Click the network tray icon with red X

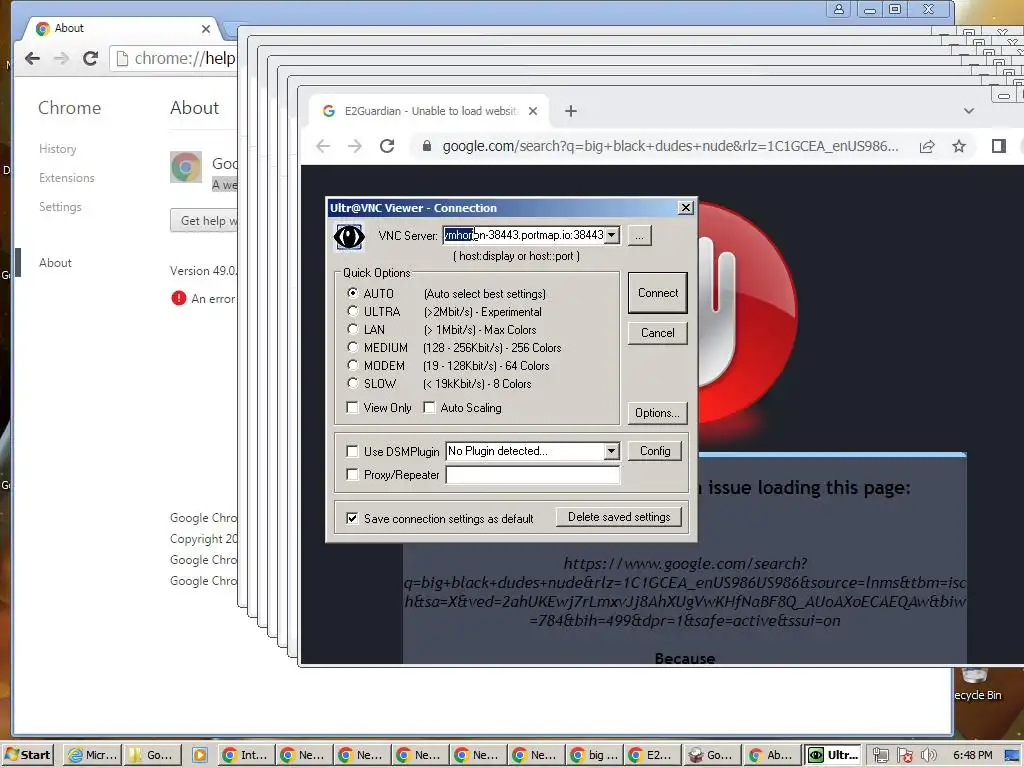click(904, 756)
